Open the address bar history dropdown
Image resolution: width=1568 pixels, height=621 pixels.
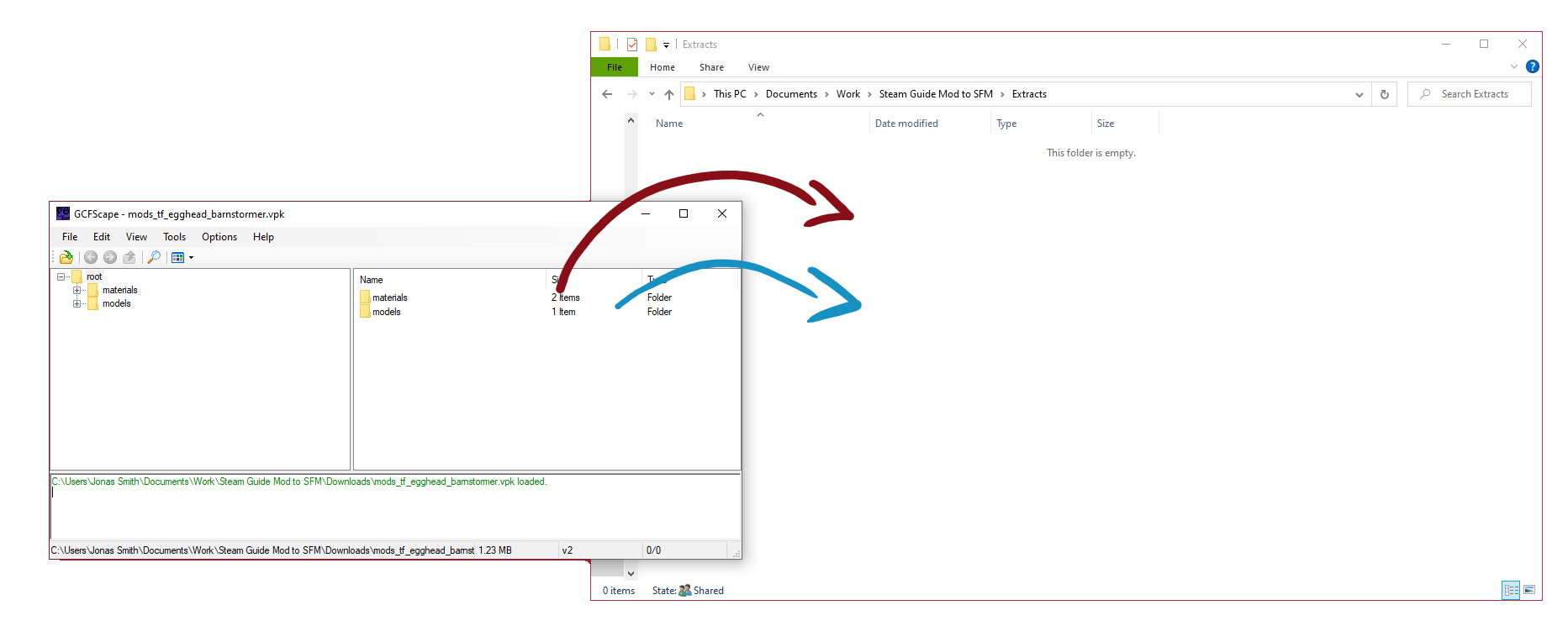click(x=1359, y=94)
